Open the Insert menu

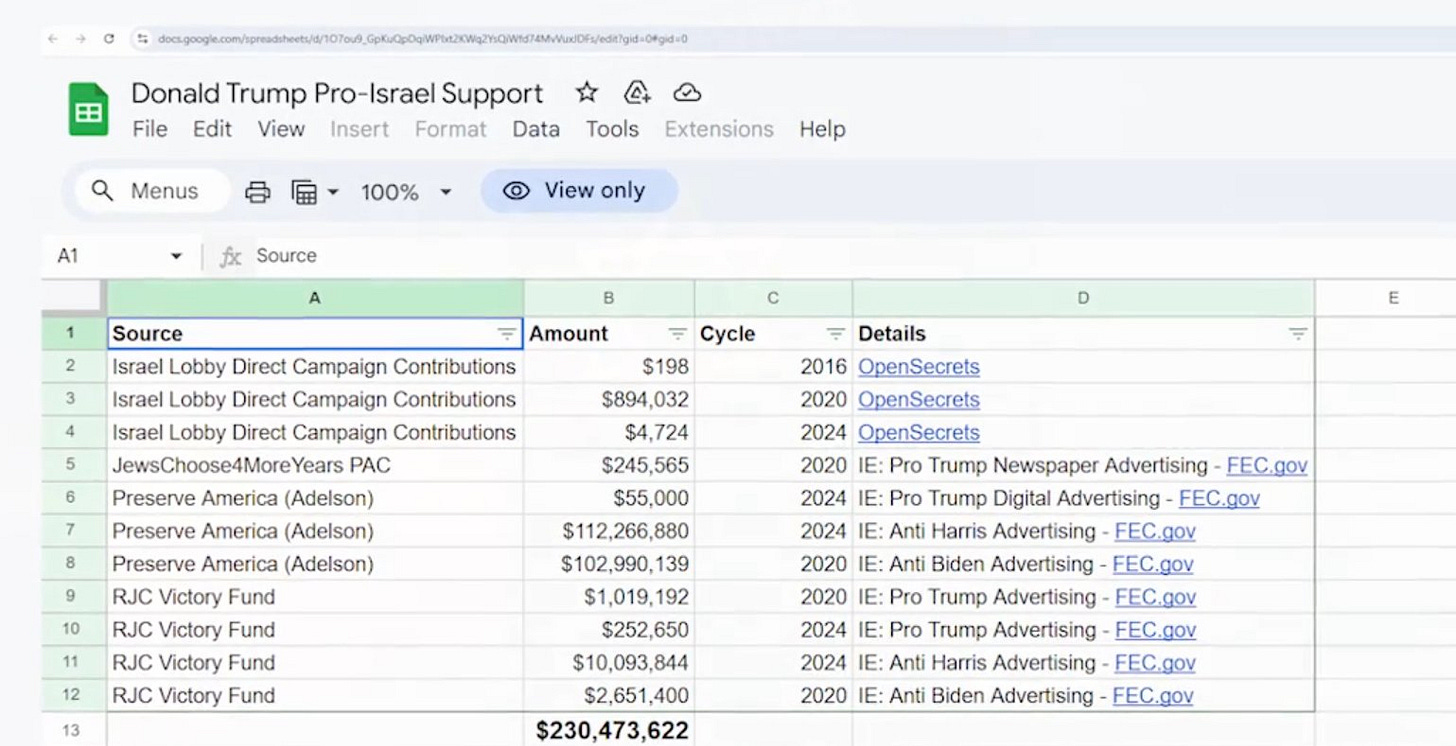tap(359, 129)
